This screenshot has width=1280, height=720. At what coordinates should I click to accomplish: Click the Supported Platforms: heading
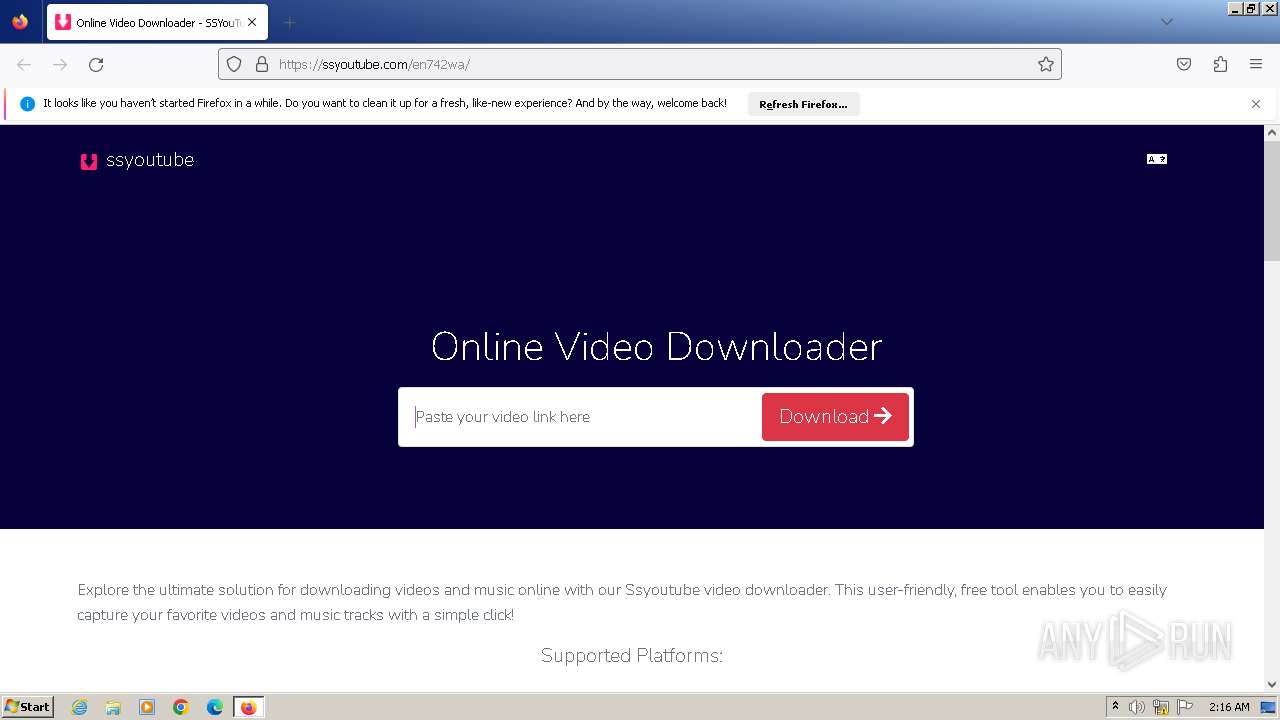tap(632, 656)
